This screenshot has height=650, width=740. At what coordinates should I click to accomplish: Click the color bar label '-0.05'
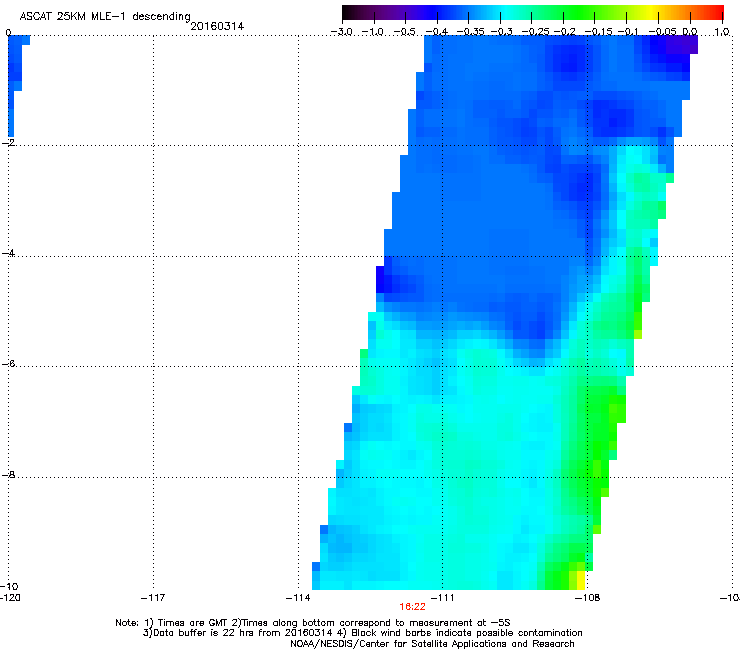[662, 32]
